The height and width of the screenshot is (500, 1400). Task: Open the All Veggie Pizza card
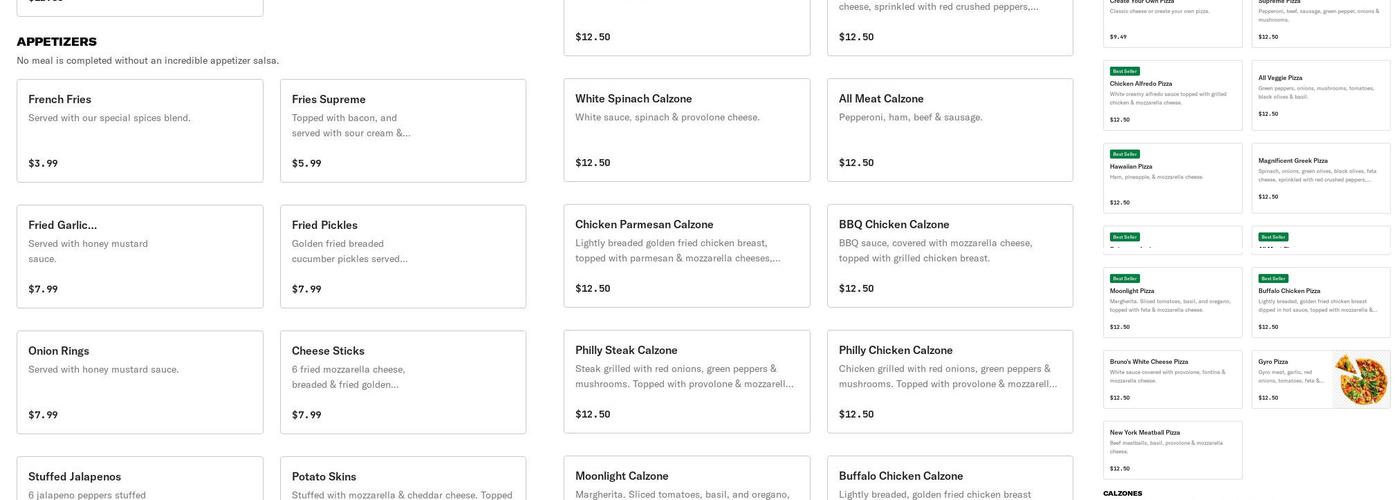[x=1320, y=95]
